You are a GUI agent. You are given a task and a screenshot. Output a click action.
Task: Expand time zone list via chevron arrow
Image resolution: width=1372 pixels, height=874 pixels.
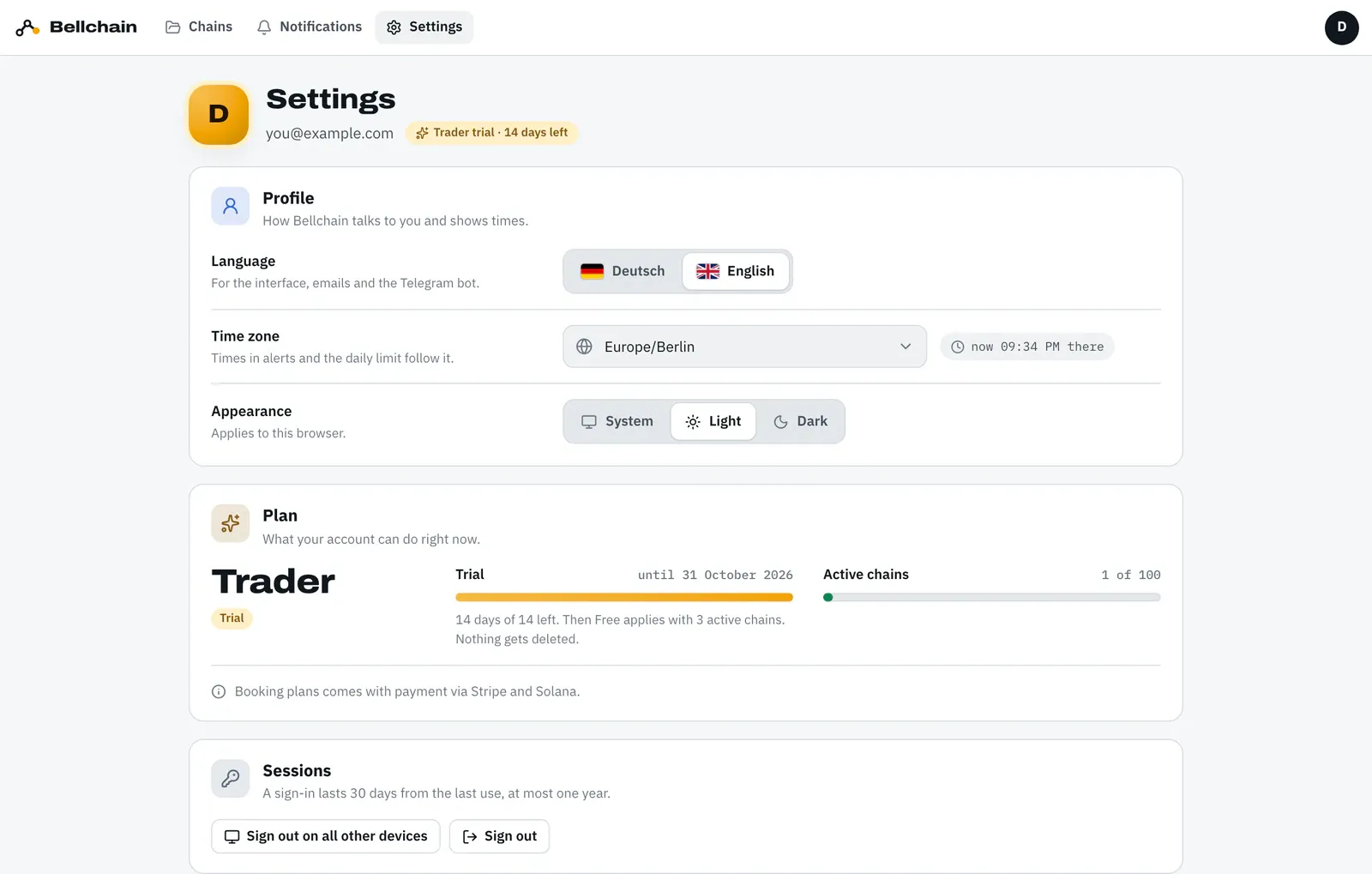click(x=906, y=347)
